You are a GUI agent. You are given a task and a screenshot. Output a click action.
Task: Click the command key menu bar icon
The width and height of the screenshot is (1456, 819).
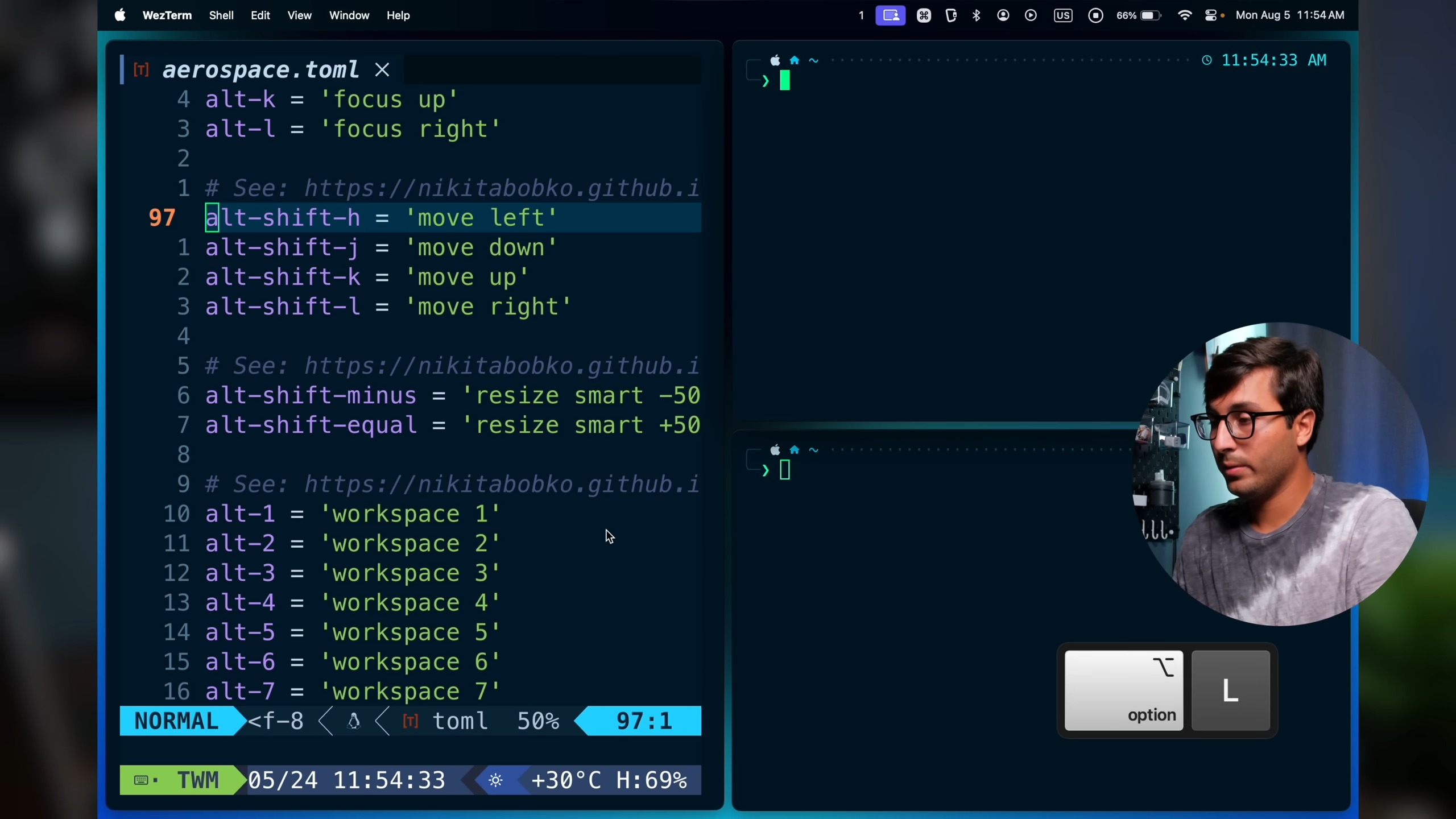(924, 15)
